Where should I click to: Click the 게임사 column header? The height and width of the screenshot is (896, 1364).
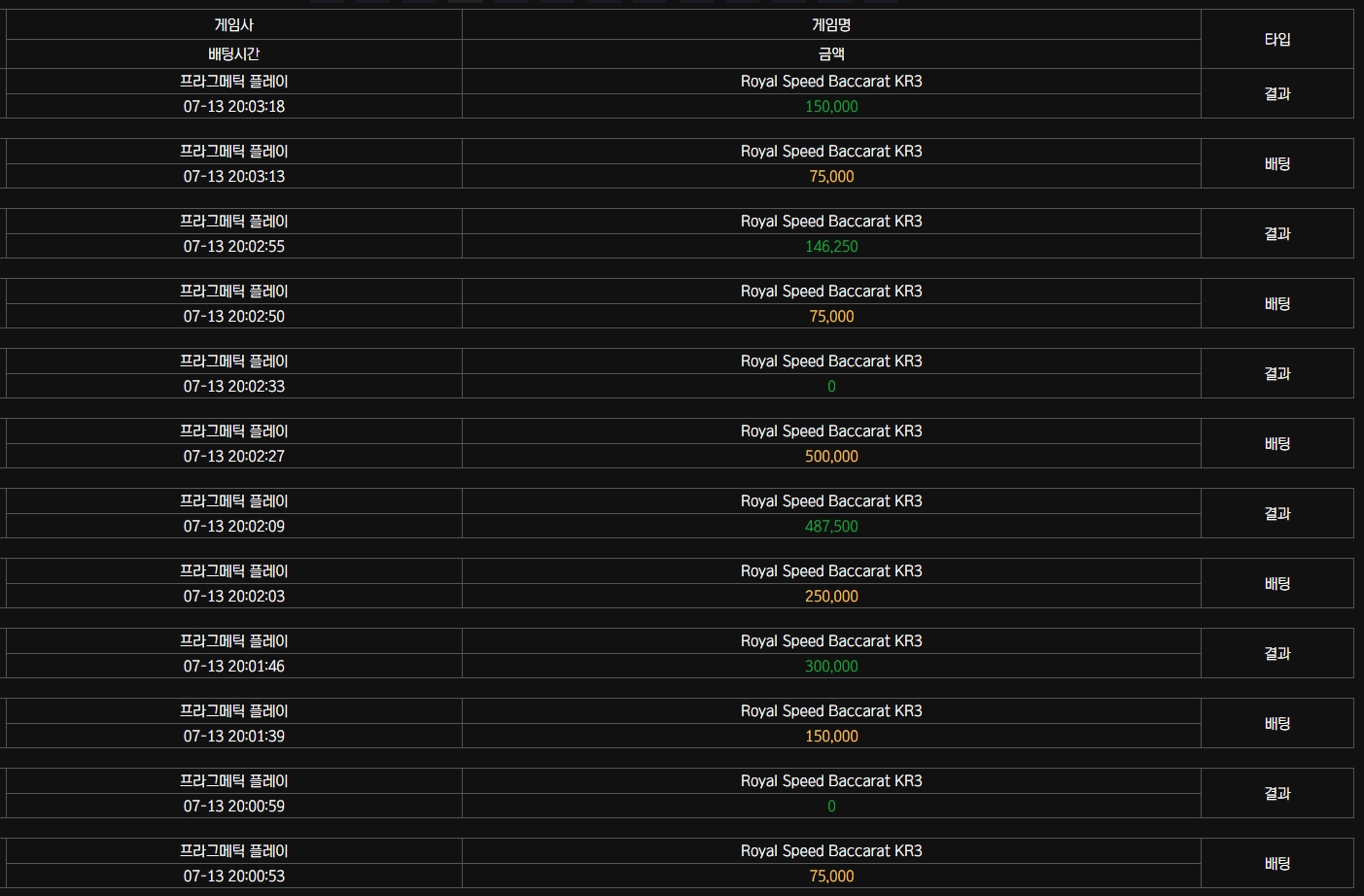pyautogui.click(x=234, y=25)
